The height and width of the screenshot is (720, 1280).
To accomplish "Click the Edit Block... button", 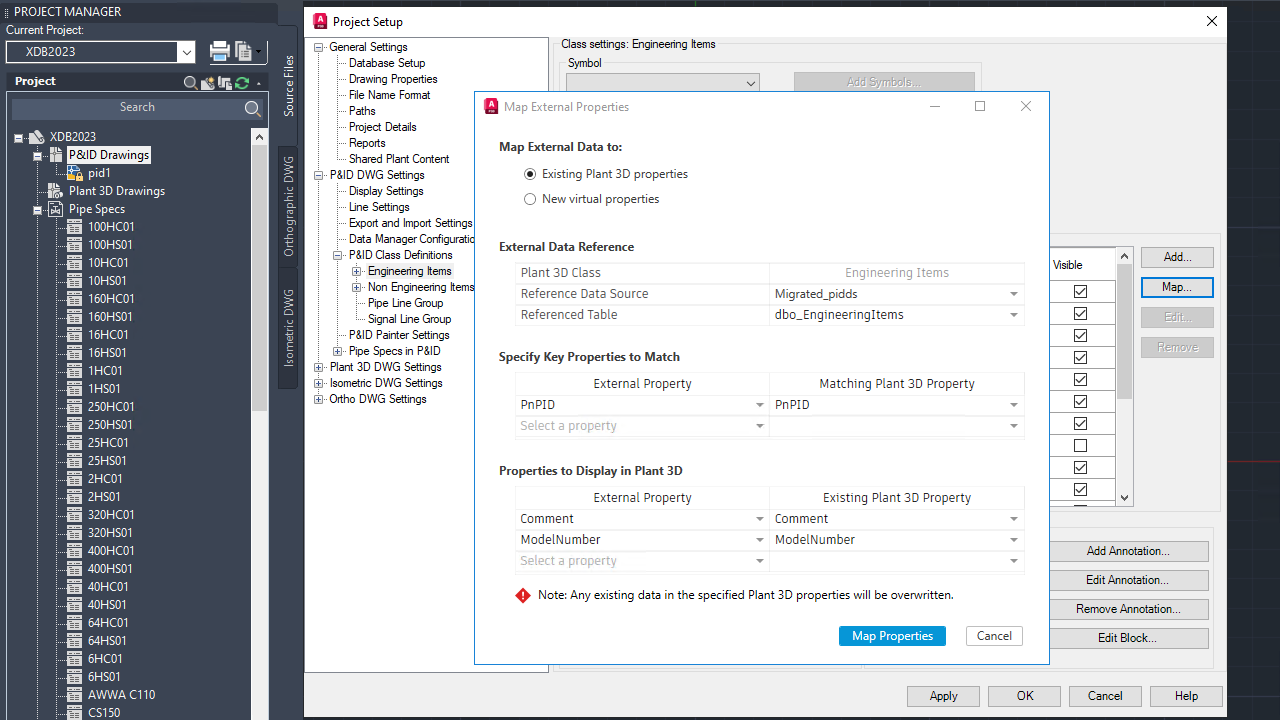I will [1128, 638].
